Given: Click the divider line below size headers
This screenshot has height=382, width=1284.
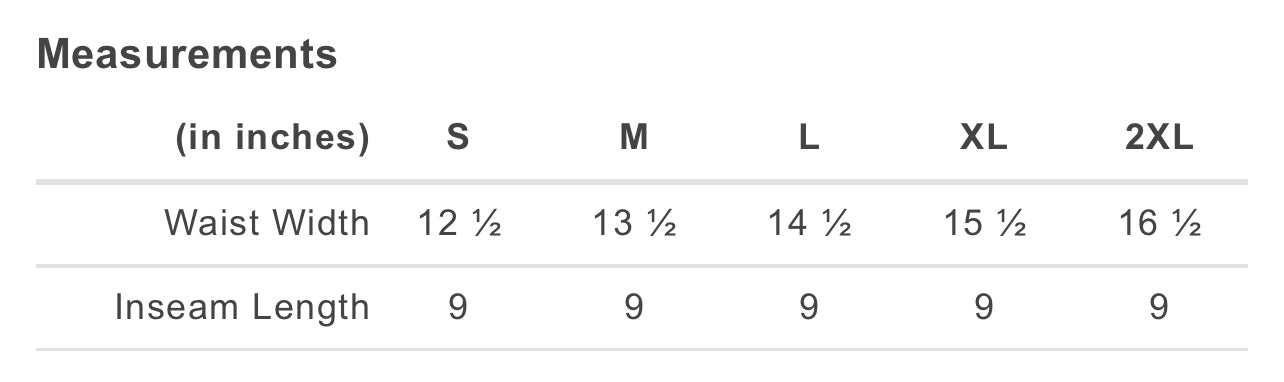Looking at the screenshot, I should (x=642, y=182).
